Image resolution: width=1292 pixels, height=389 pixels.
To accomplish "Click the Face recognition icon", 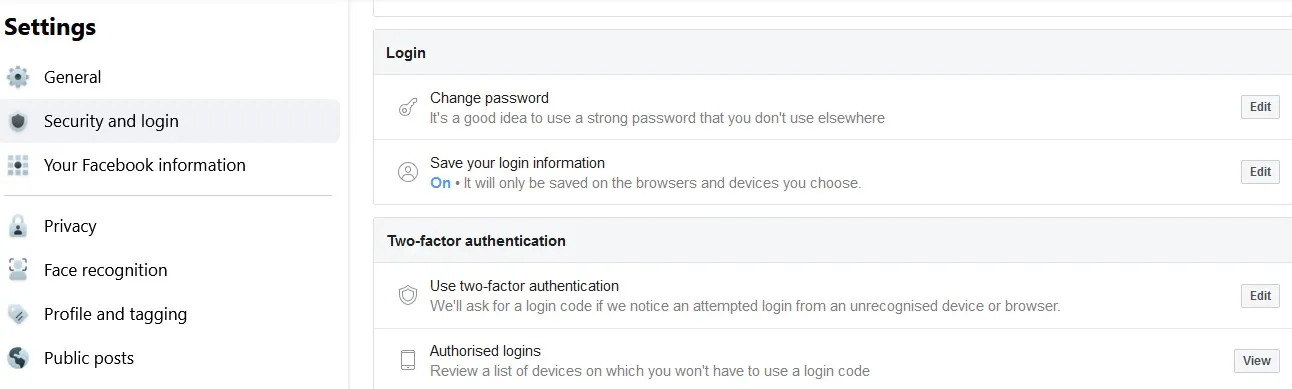I will coord(17,270).
